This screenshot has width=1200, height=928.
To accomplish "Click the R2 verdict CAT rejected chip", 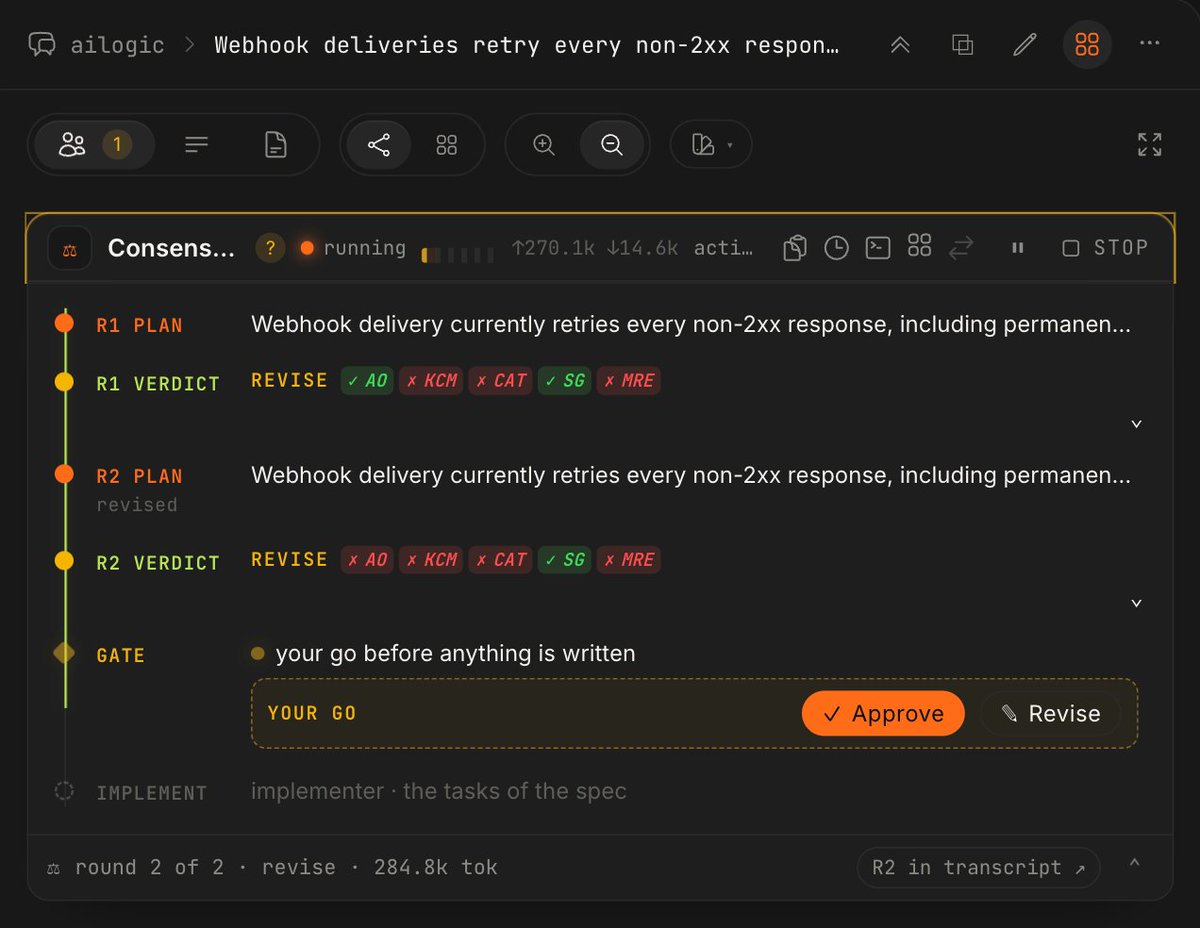I will coord(501,560).
